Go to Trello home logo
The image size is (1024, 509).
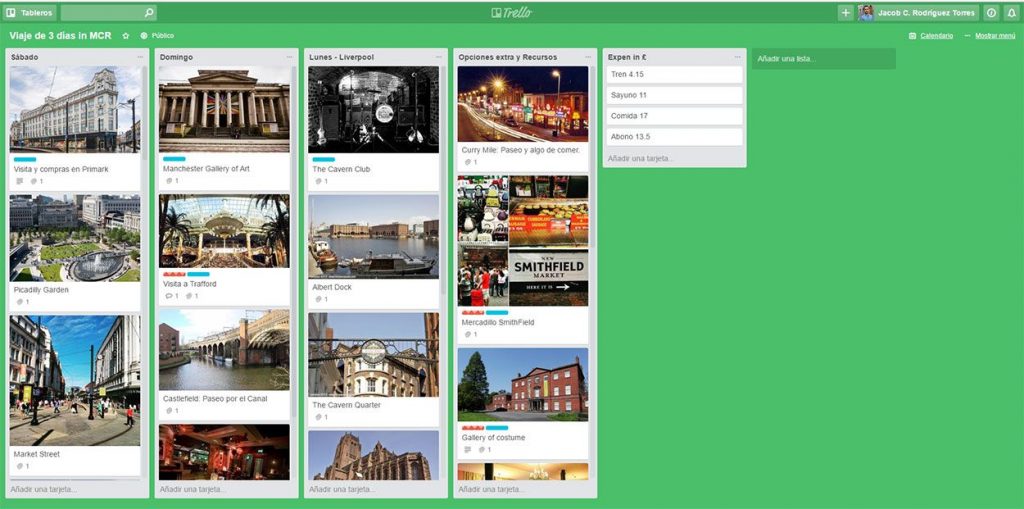[511, 12]
